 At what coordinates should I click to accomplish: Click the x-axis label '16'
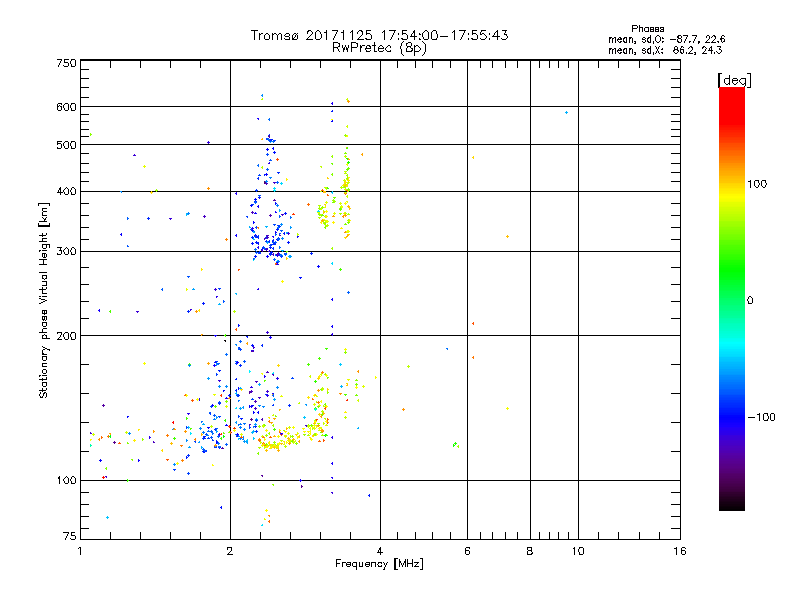coord(680,551)
